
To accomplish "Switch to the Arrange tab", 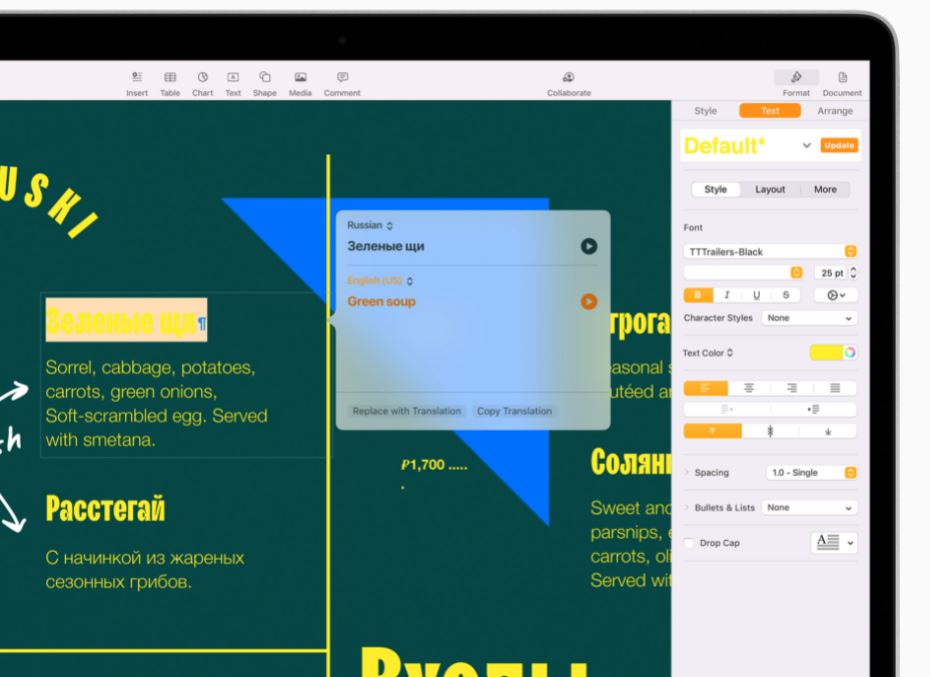I will click(835, 111).
